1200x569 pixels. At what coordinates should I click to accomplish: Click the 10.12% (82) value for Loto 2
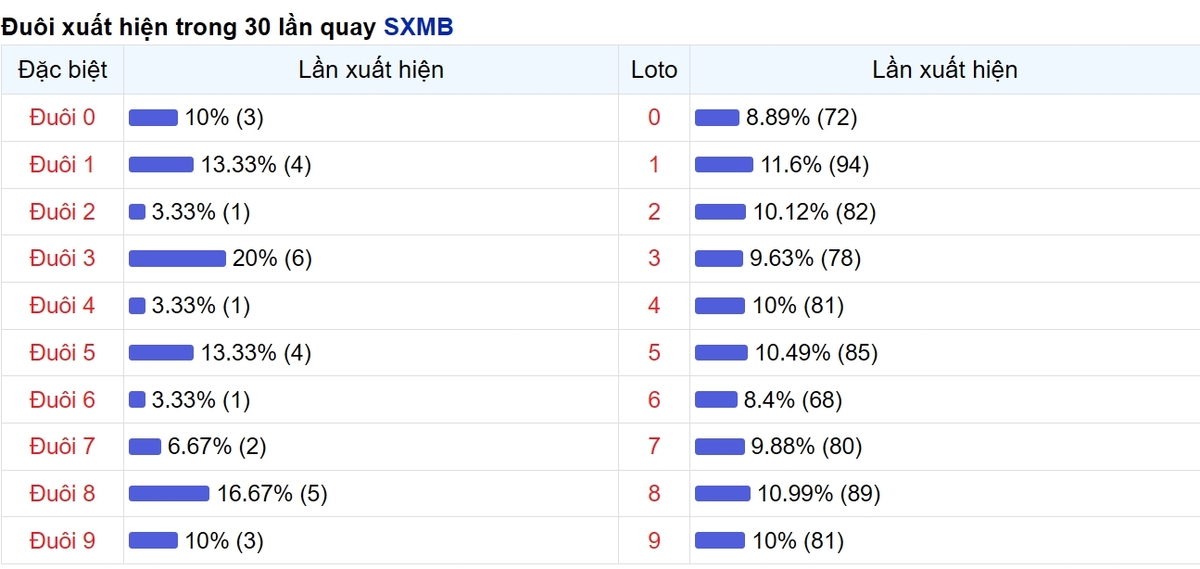tap(813, 212)
